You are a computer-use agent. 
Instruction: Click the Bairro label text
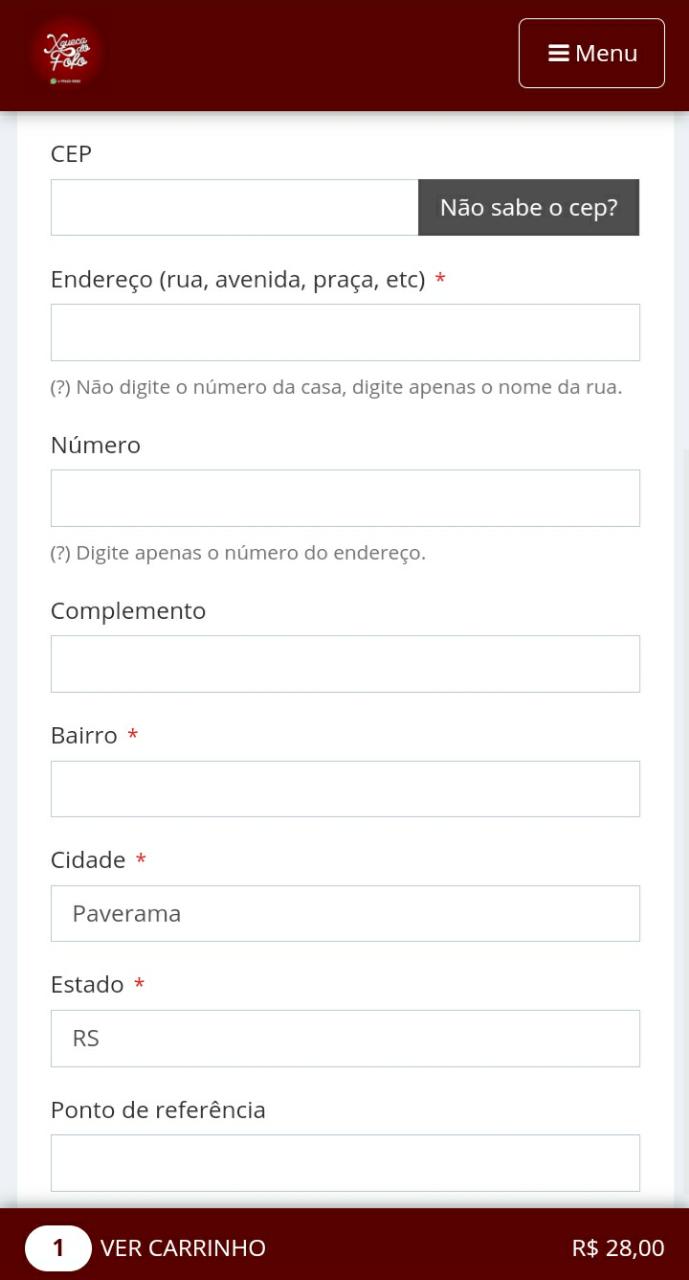tap(84, 735)
